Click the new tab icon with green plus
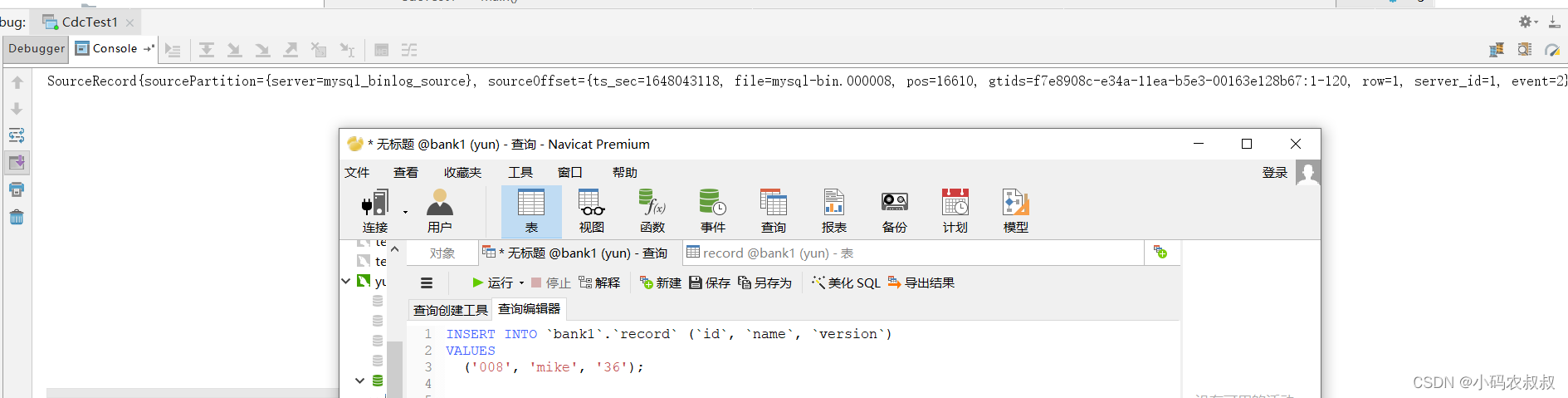 [x=1160, y=253]
